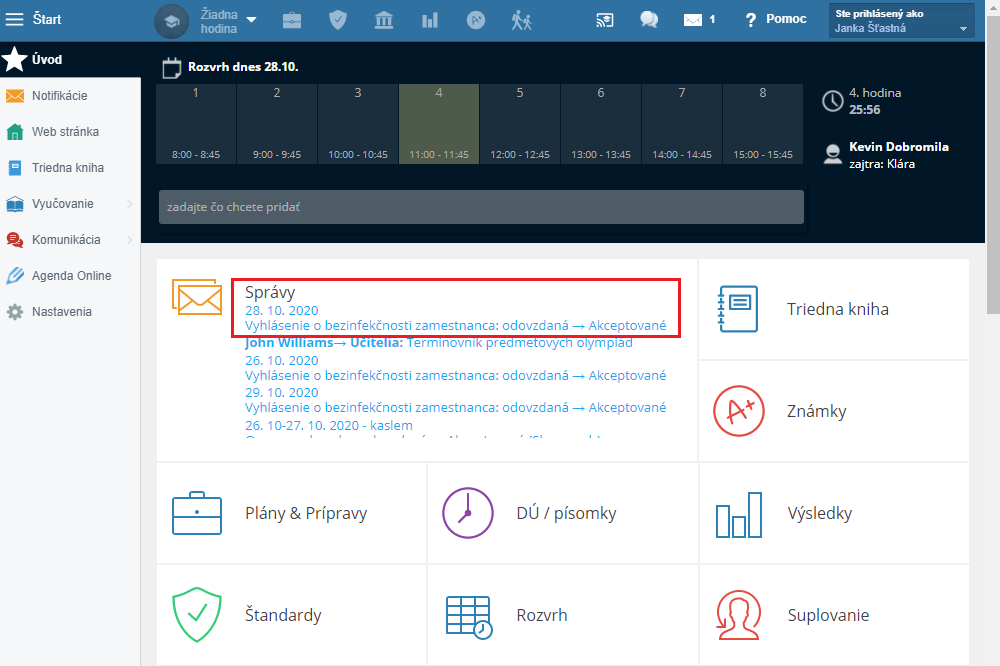Click the 'zadajte čo chcete pridať' input field

[x=482, y=207]
